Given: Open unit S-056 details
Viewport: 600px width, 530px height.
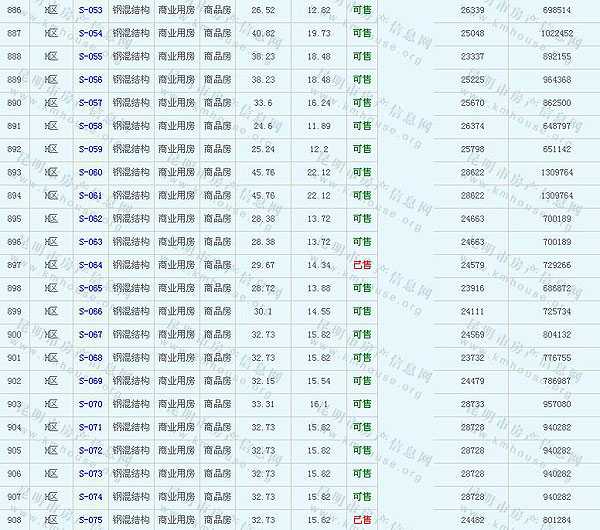Looking at the screenshot, I should (90, 79).
